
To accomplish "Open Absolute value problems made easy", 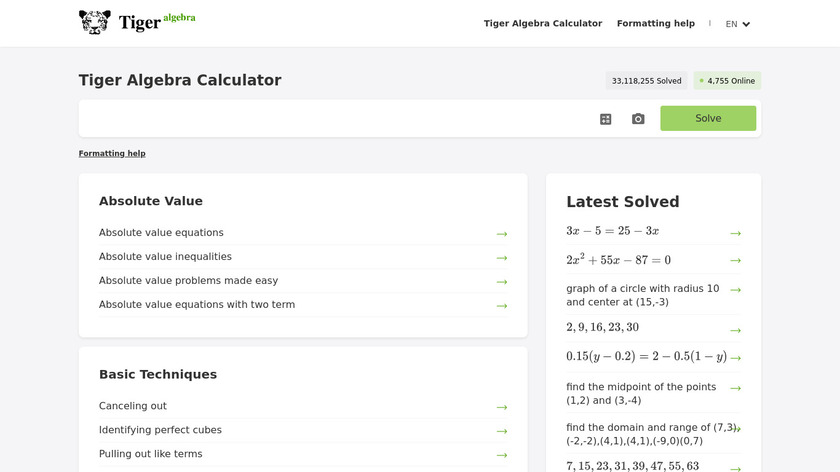I will pos(188,281).
